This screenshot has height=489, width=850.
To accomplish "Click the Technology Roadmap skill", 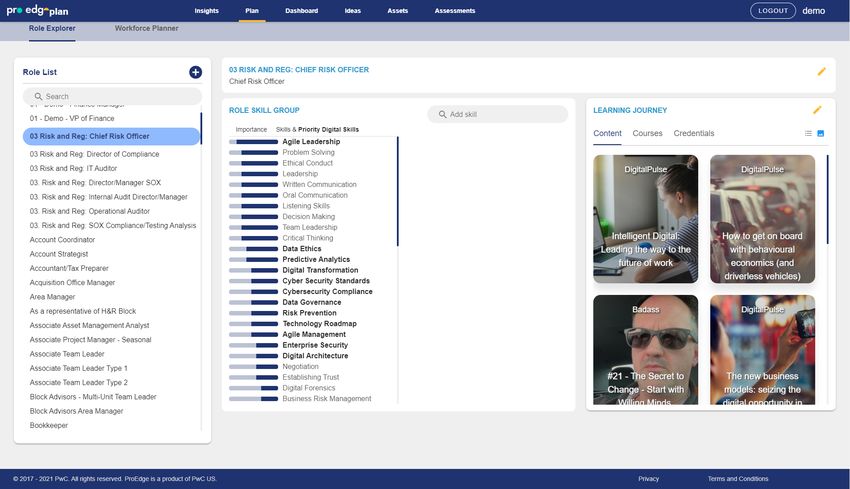I will (x=319, y=324).
